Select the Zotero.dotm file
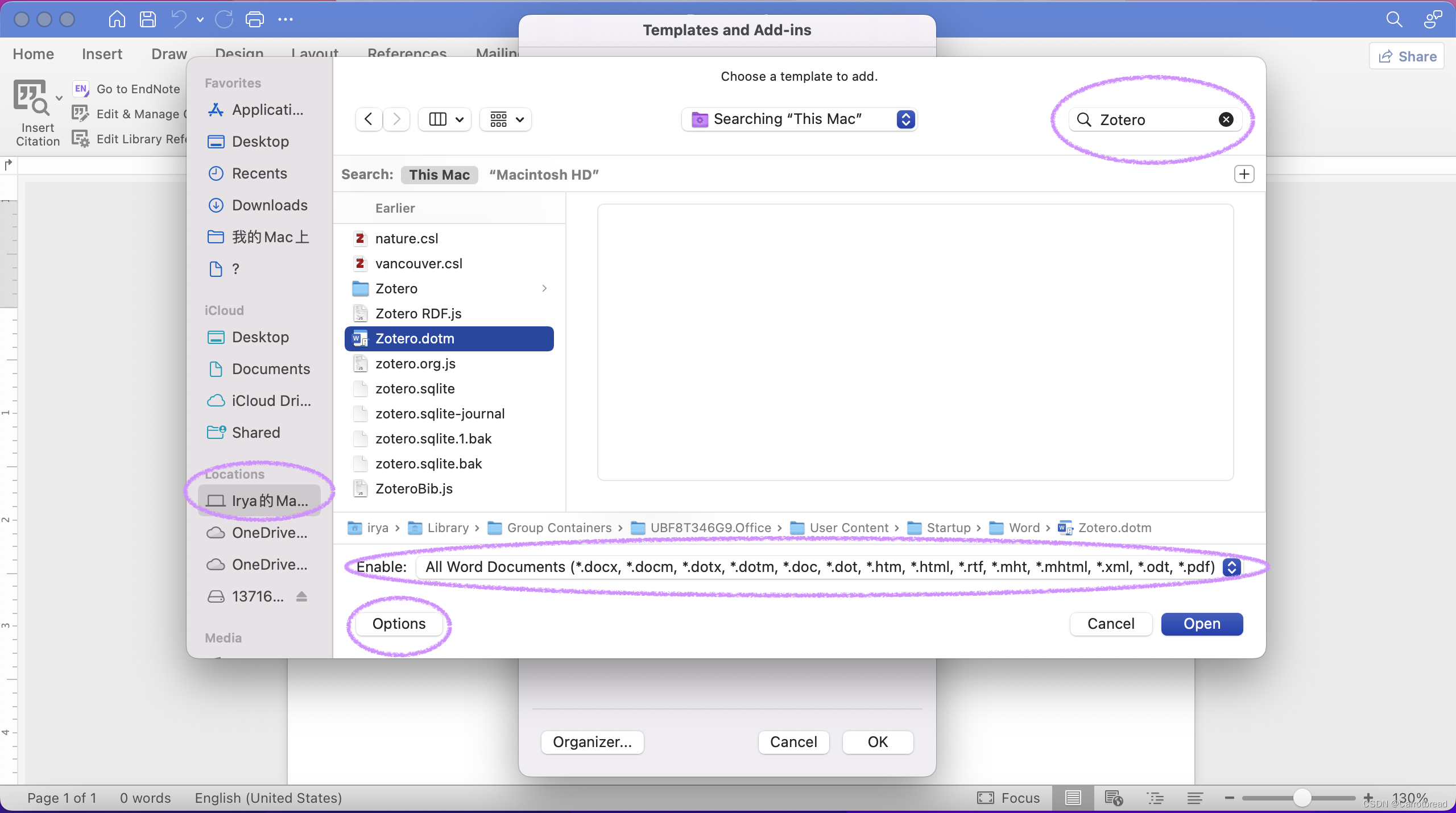This screenshot has height=813, width=1456. [x=449, y=339]
